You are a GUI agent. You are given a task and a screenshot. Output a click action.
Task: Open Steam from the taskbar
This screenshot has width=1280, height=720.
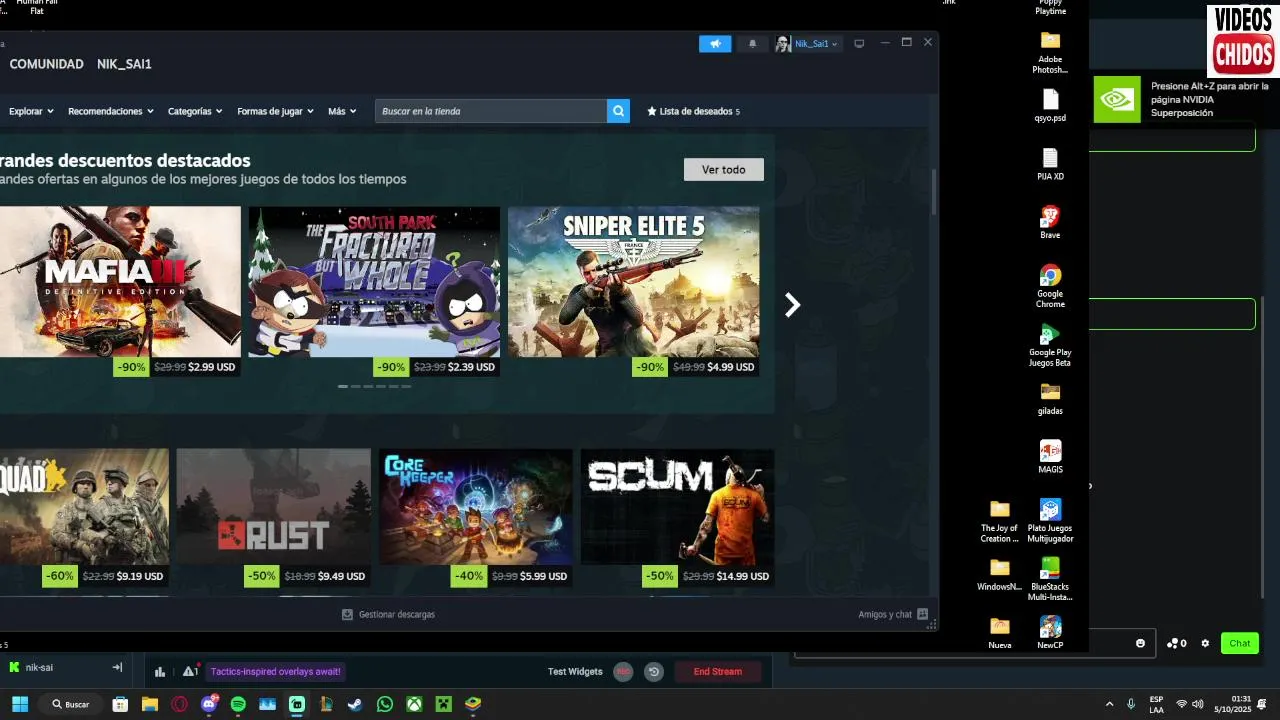[355, 704]
